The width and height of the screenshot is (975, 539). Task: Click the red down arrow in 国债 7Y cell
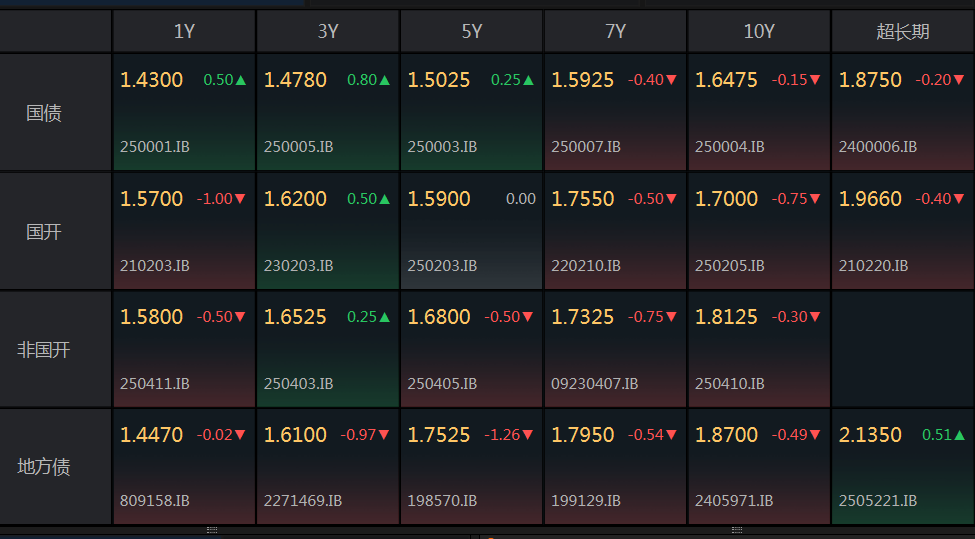tap(671, 80)
